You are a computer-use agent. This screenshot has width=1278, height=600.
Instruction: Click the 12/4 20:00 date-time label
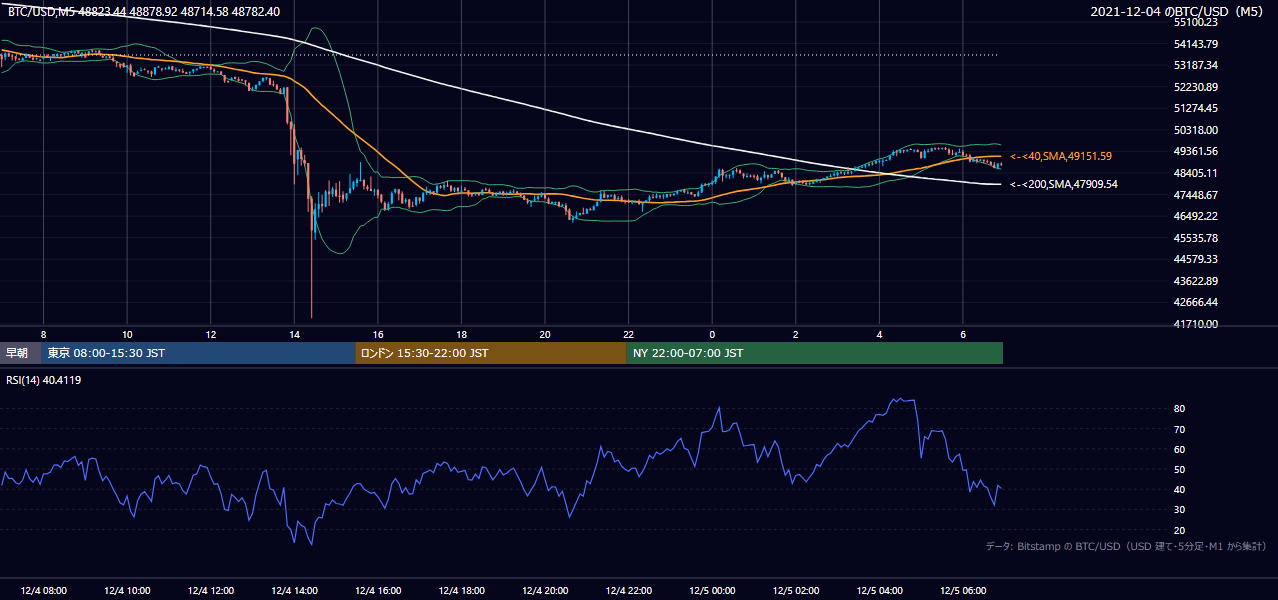pyautogui.click(x=545, y=591)
